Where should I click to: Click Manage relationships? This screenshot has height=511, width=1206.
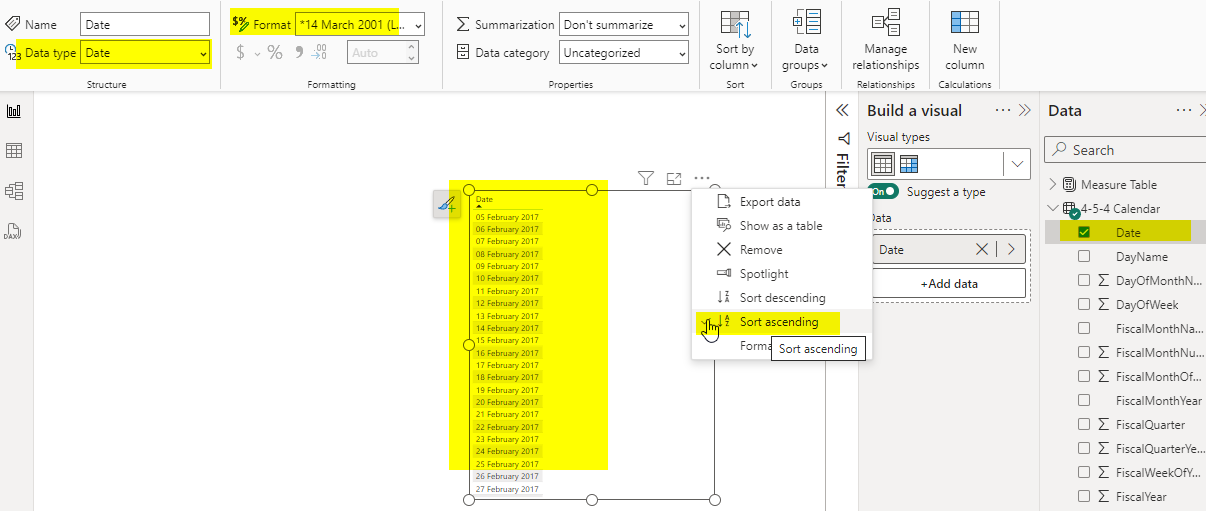tap(886, 41)
